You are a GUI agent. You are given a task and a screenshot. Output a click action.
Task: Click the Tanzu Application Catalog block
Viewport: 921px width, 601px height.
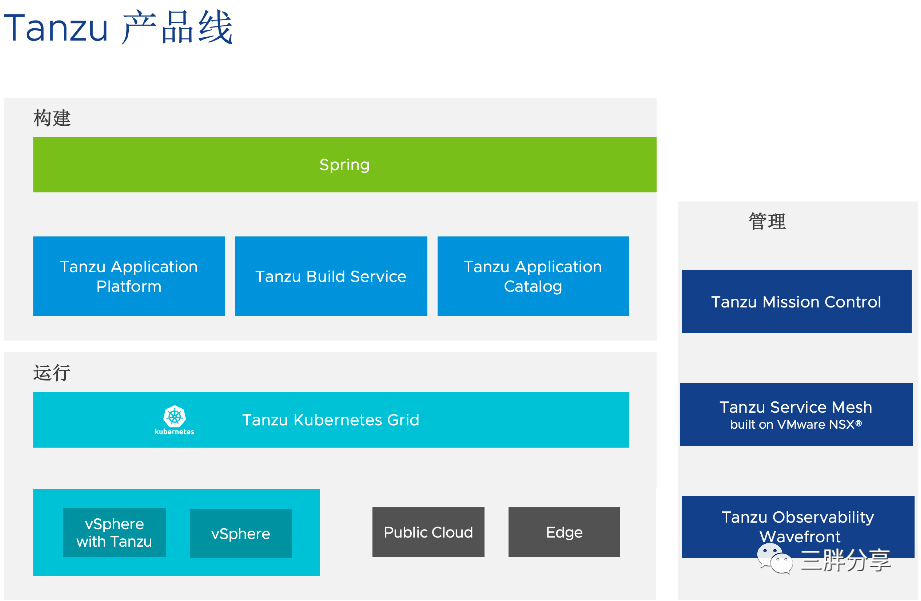[532, 276]
